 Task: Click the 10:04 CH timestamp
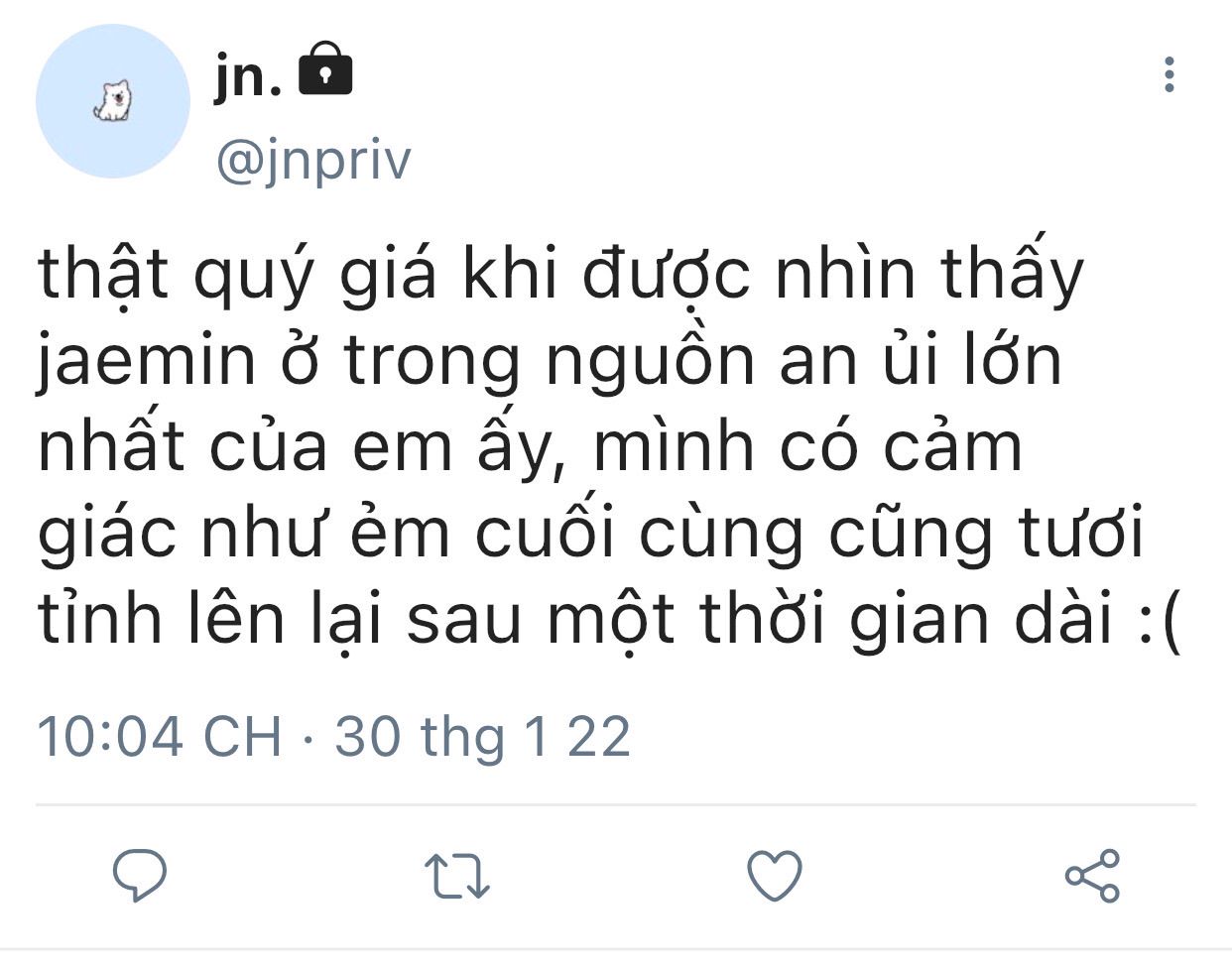coord(161,737)
